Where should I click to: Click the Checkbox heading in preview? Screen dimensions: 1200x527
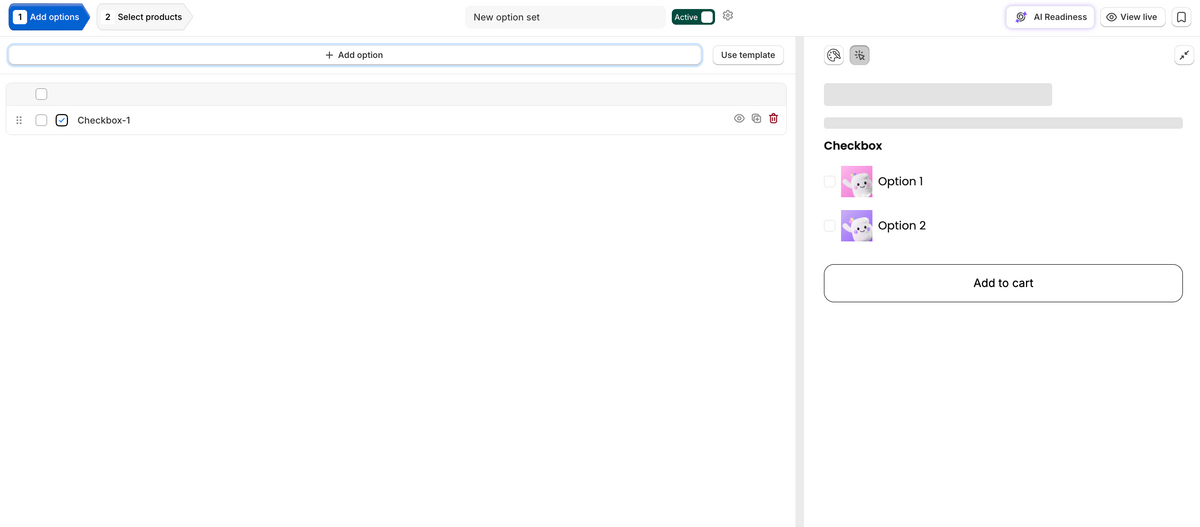point(853,146)
